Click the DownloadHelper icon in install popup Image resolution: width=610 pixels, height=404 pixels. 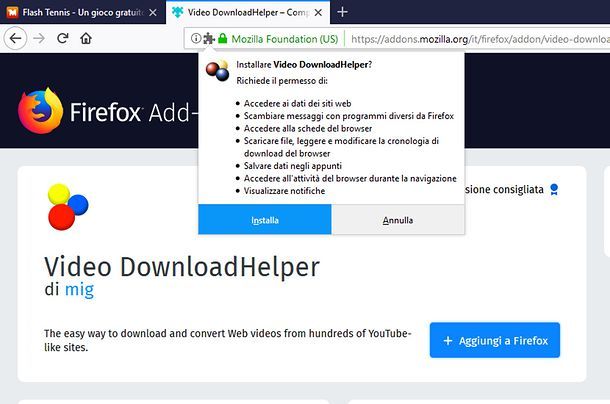click(x=217, y=70)
